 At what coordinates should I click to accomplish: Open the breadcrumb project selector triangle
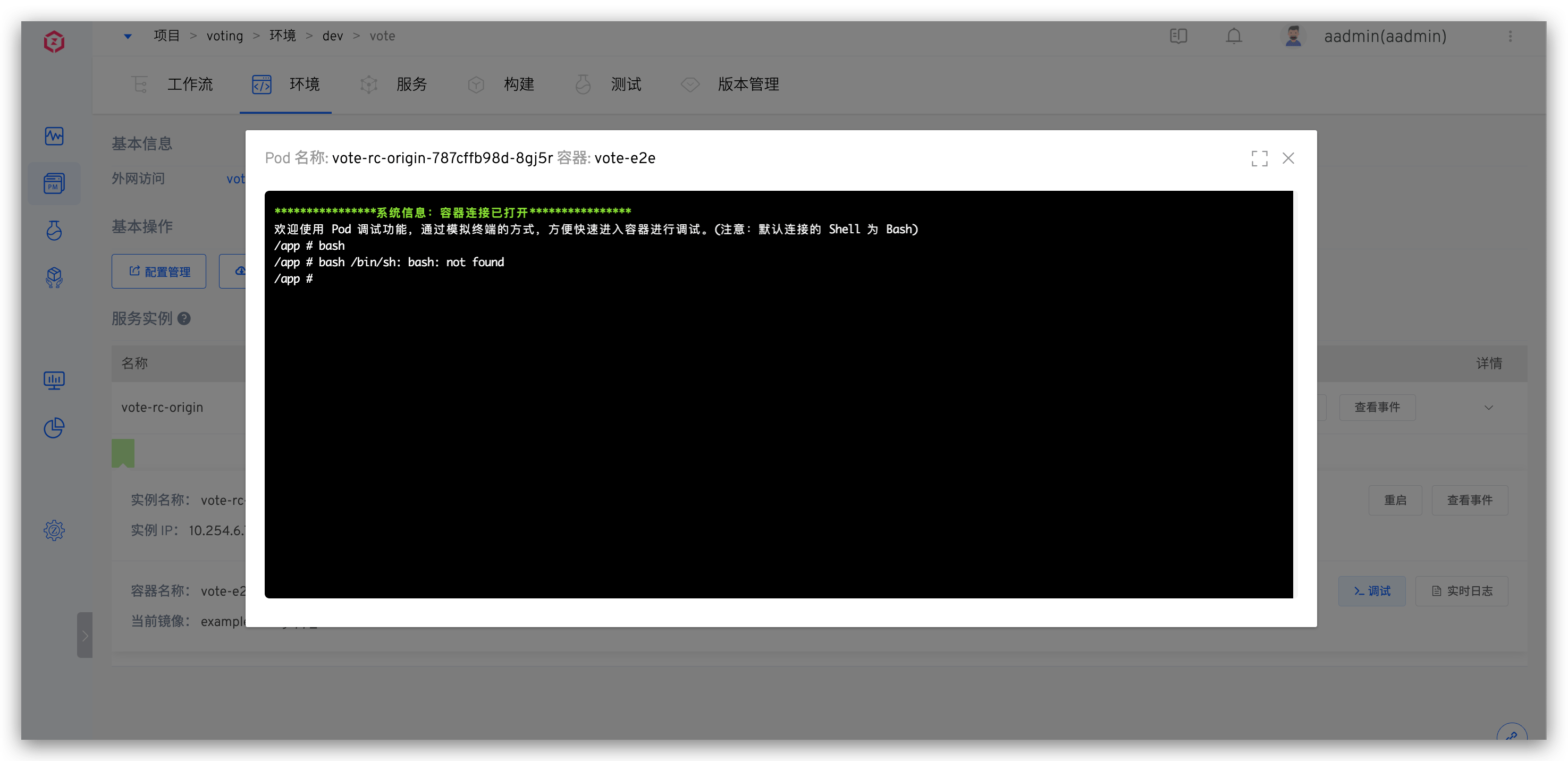click(127, 36)
